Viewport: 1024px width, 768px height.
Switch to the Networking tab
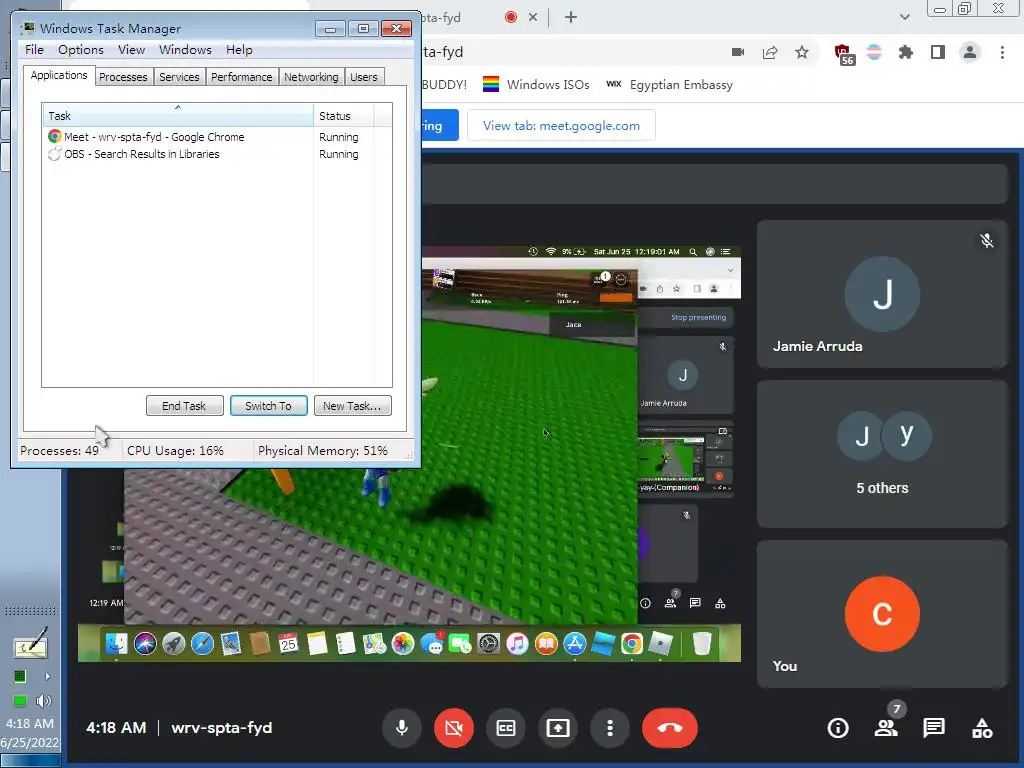click(311, 77)
